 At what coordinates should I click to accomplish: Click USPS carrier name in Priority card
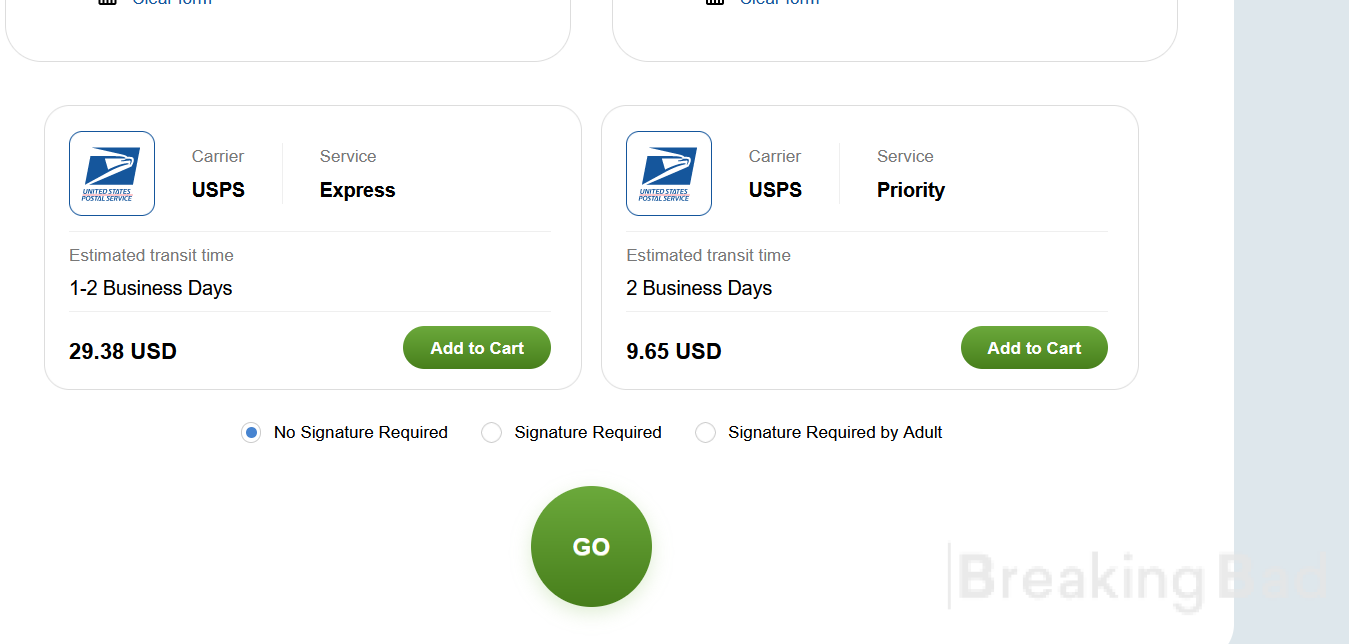775,190
